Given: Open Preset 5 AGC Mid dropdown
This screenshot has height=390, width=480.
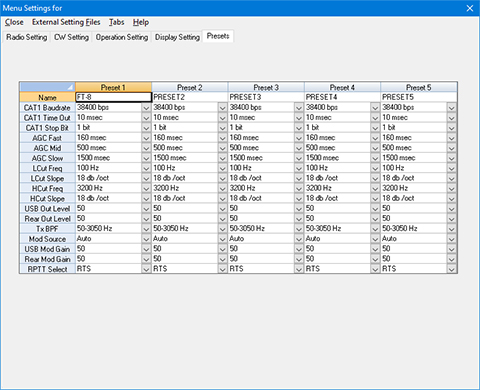Looking at the screenshot, I should (452, 148).
